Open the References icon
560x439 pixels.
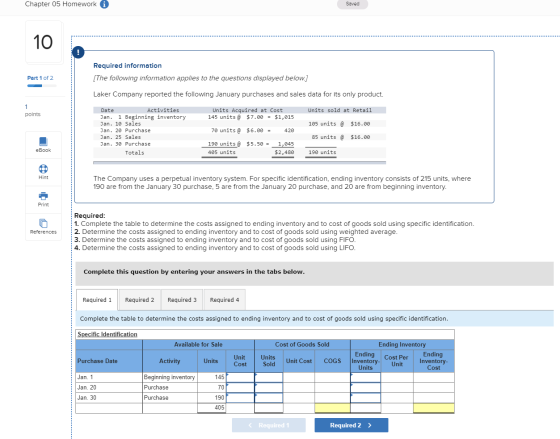(43, 223)
